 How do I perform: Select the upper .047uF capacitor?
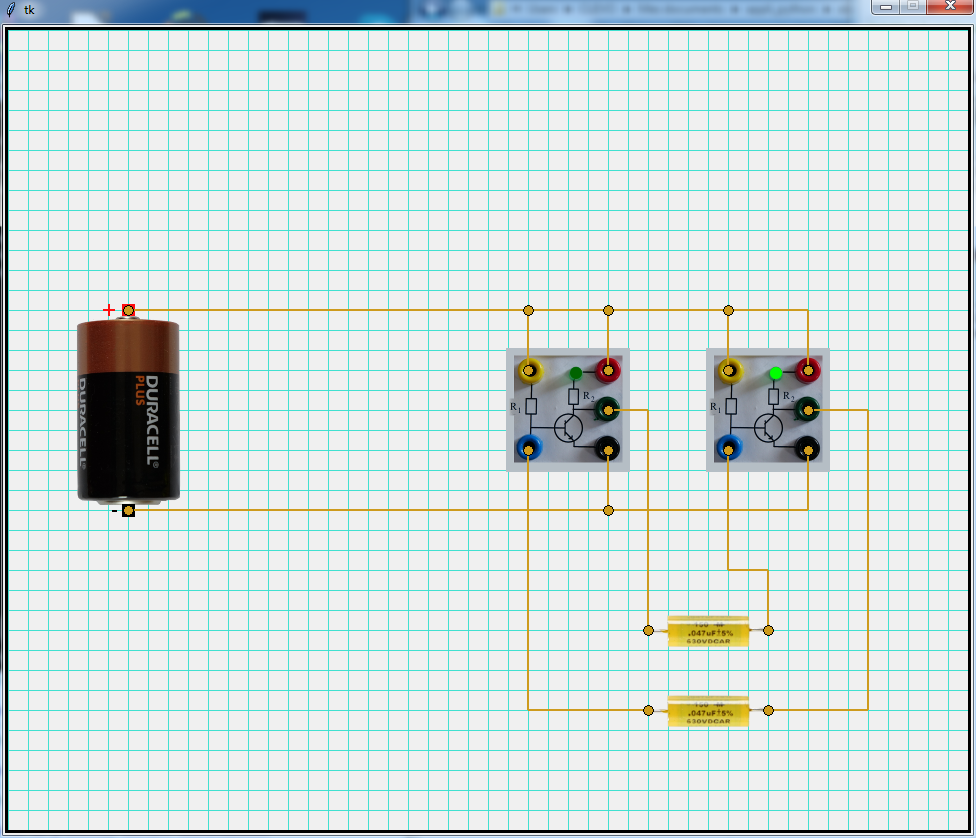[708, 631]
